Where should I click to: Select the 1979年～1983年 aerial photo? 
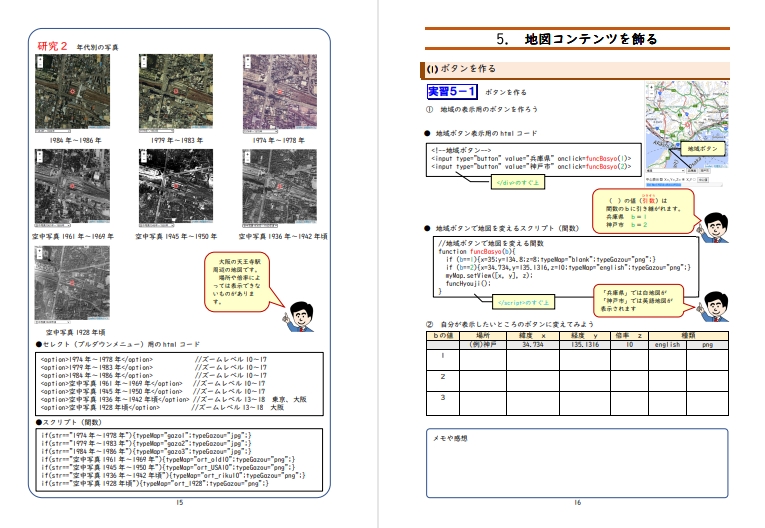click(x=176, y=93)
